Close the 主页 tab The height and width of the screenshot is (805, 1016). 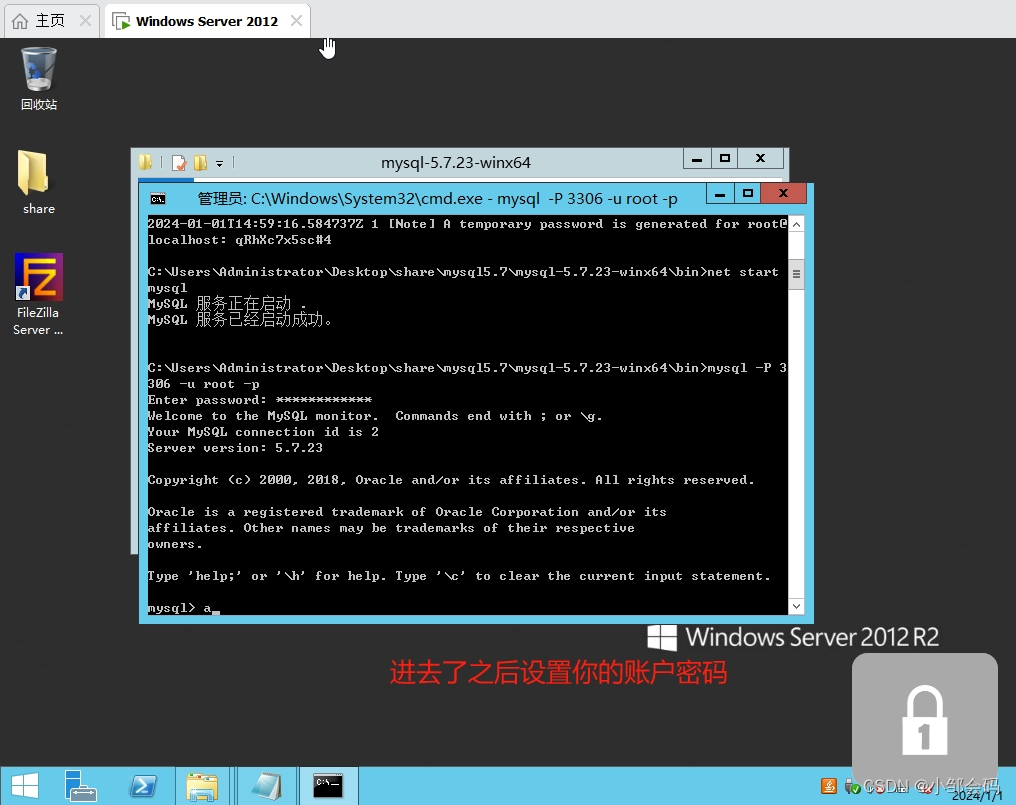[x=85, y=21]
